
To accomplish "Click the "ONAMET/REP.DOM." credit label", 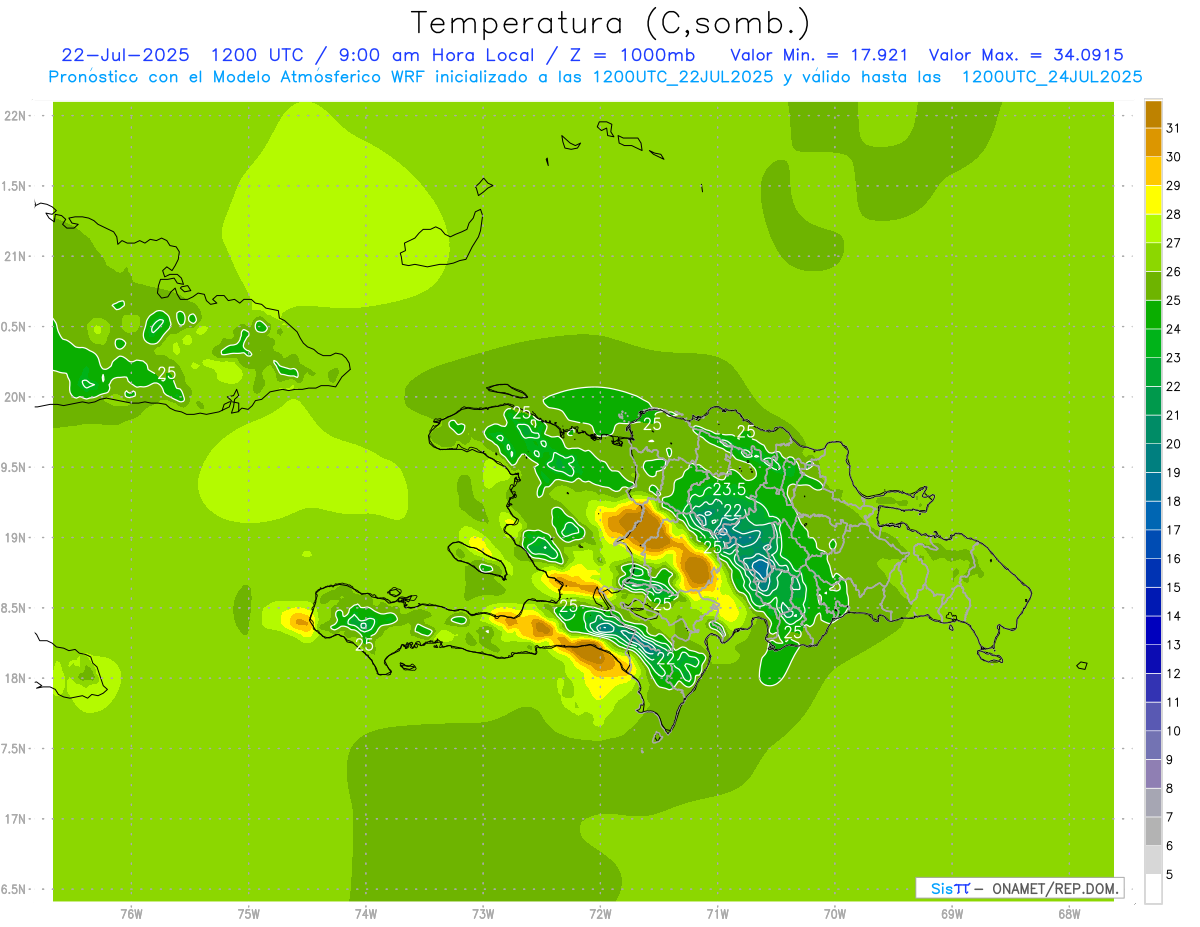I will click(1054, 888).
